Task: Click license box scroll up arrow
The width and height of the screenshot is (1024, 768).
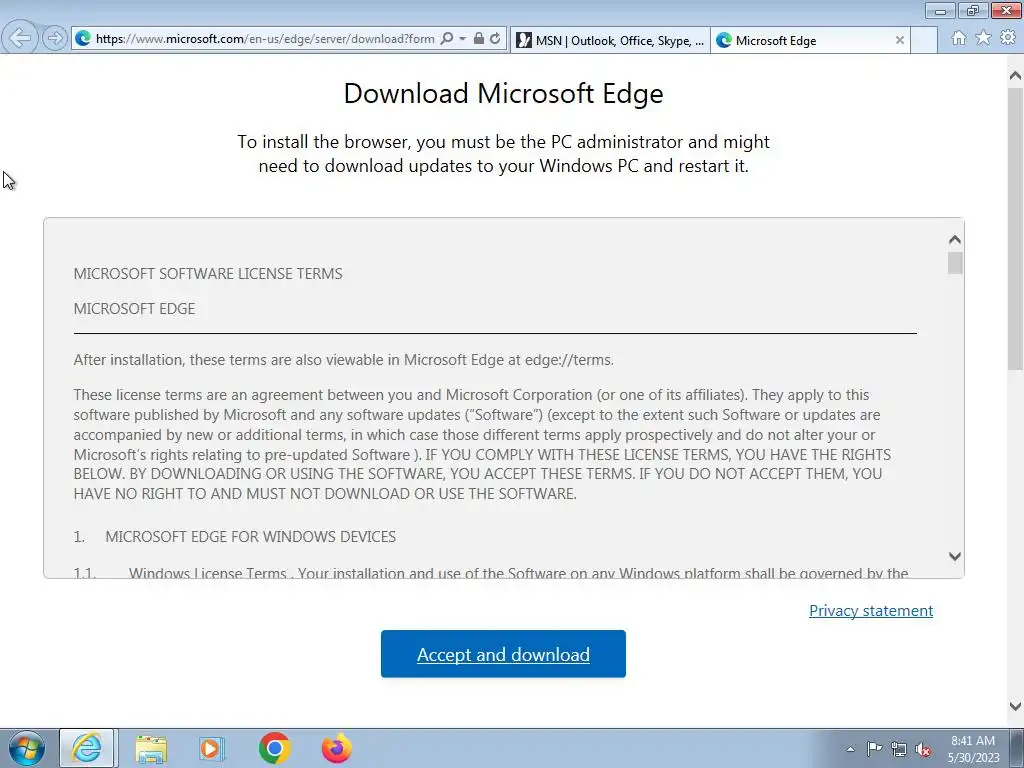Action: tap(955, 240)
